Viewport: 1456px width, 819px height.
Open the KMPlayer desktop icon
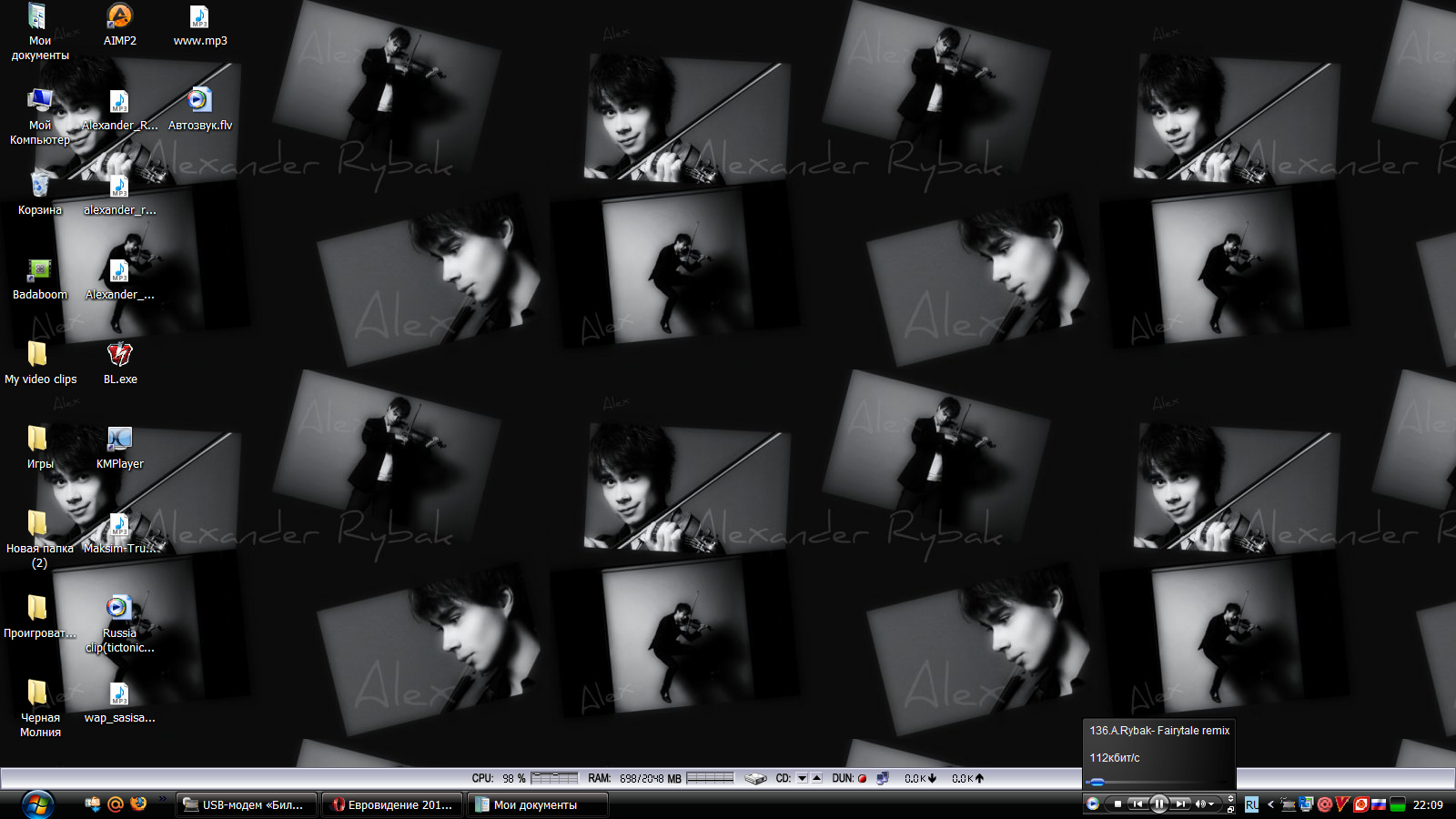119,440
